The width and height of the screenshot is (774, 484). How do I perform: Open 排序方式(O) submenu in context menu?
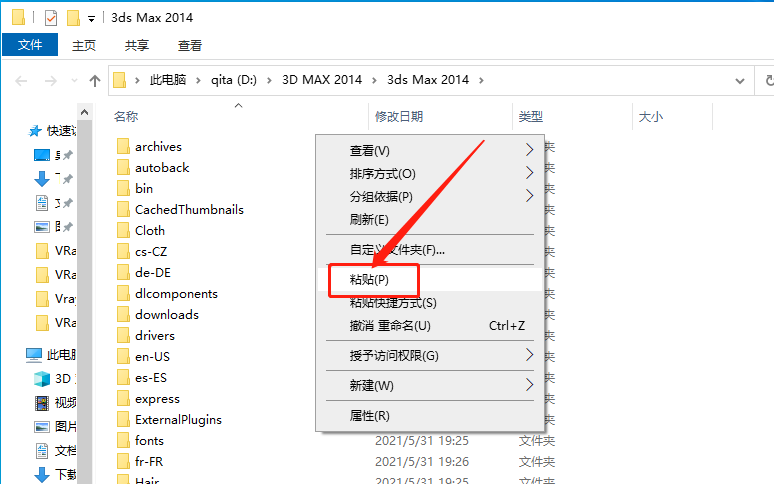pyautogui.click(x=430, y=174)
